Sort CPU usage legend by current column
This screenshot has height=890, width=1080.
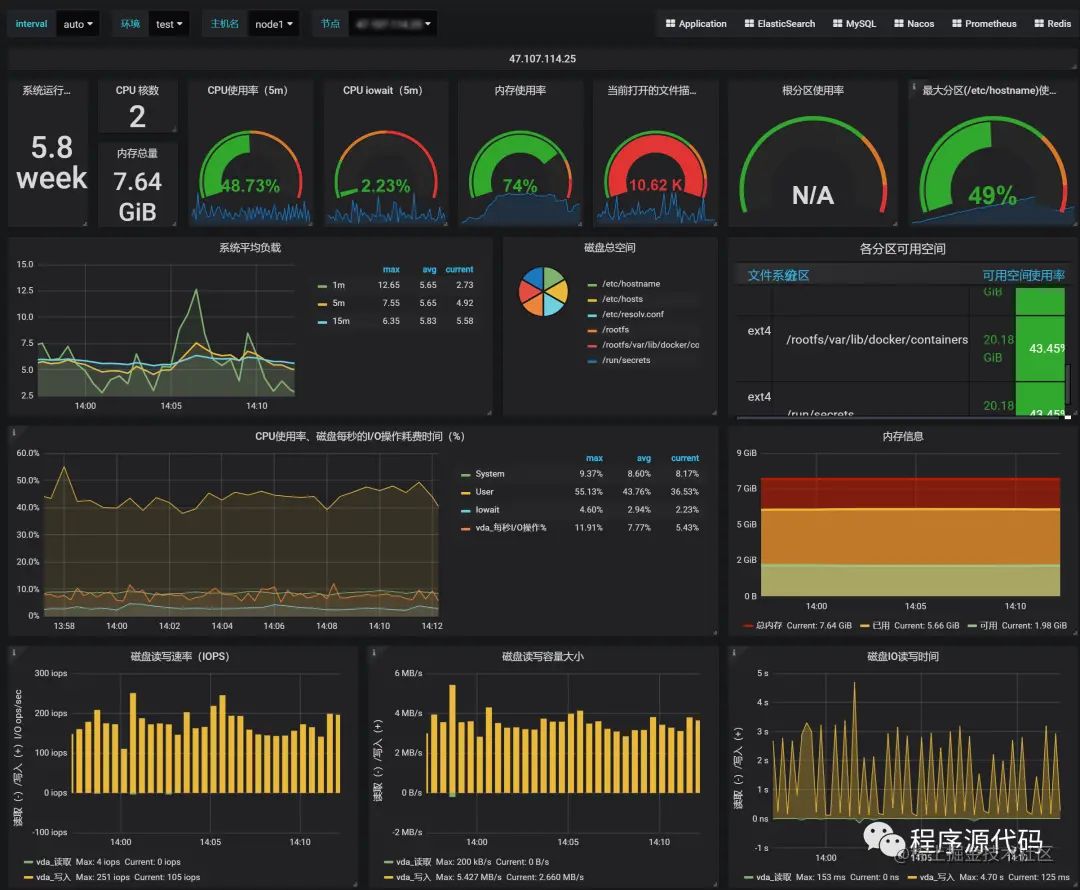pyautogui.click(x=685, y=458)
